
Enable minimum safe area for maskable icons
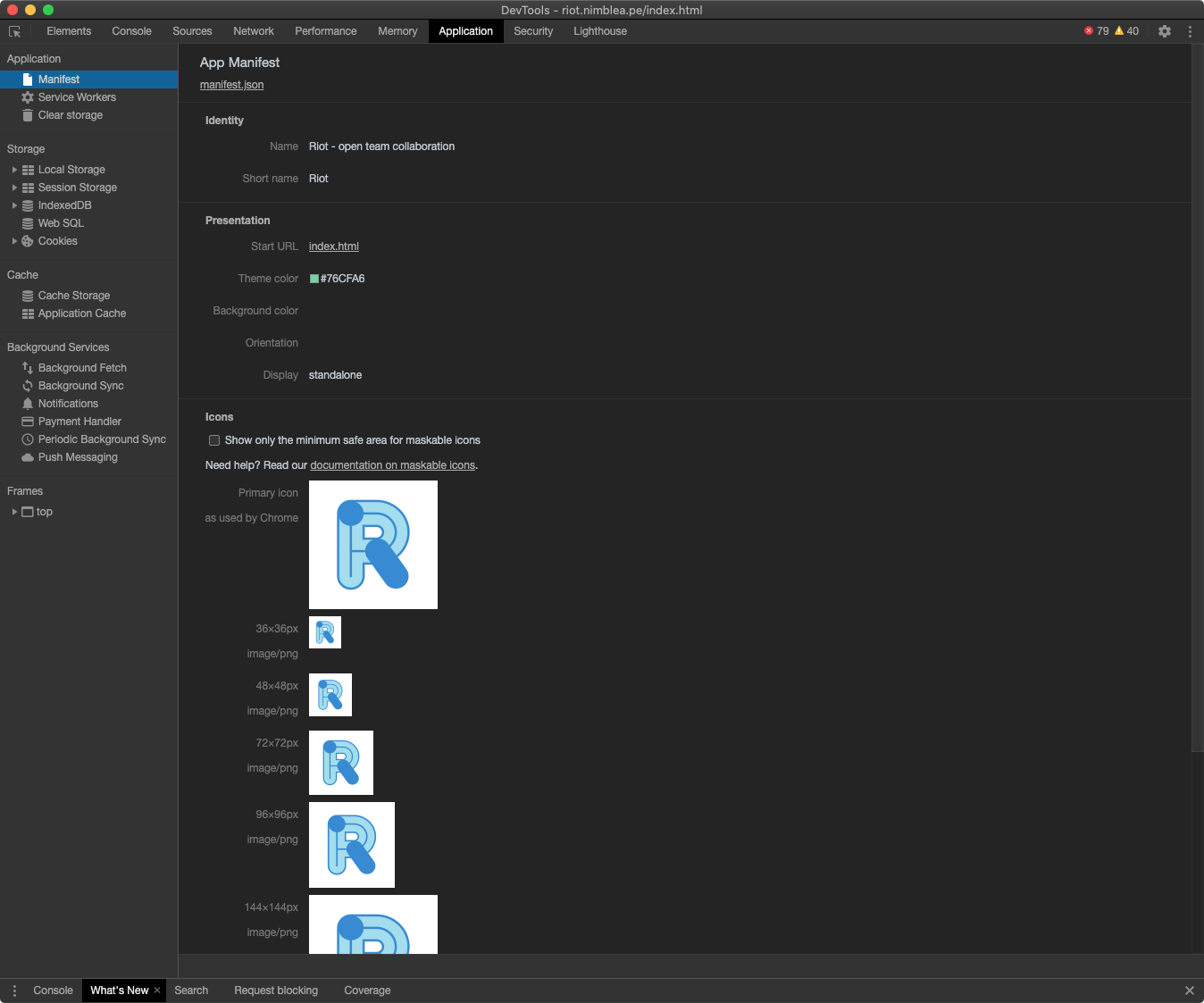click(x=214, y=440)
